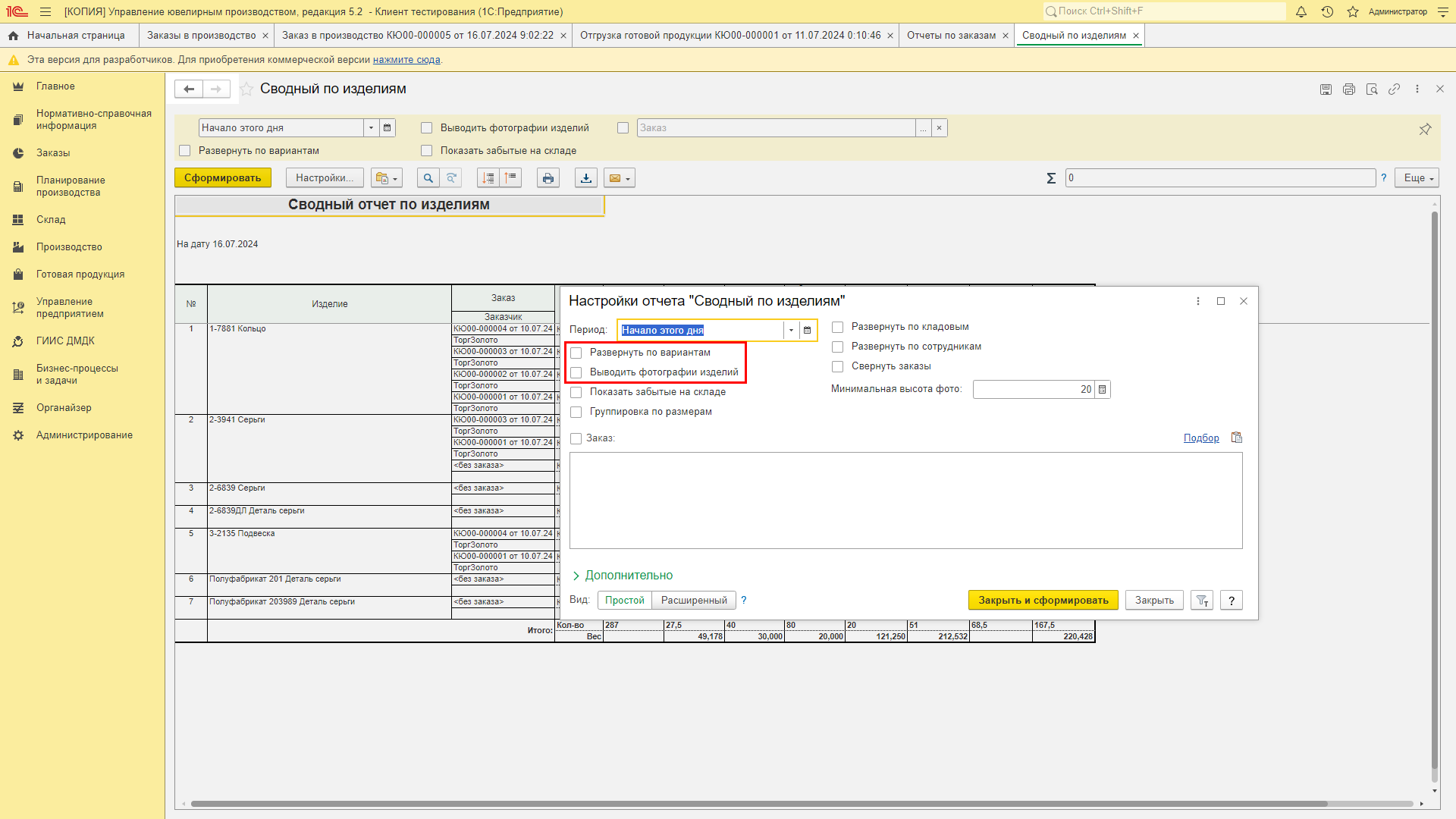This screenshot has width=1456, height=819.
Task: Click 'Настройки...' button
Action: point(325,178)
